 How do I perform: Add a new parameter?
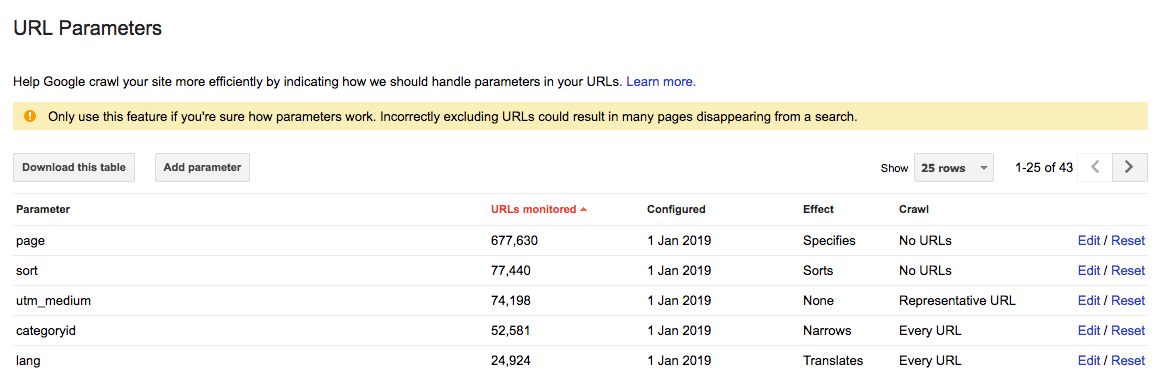[x=202, y=168]
